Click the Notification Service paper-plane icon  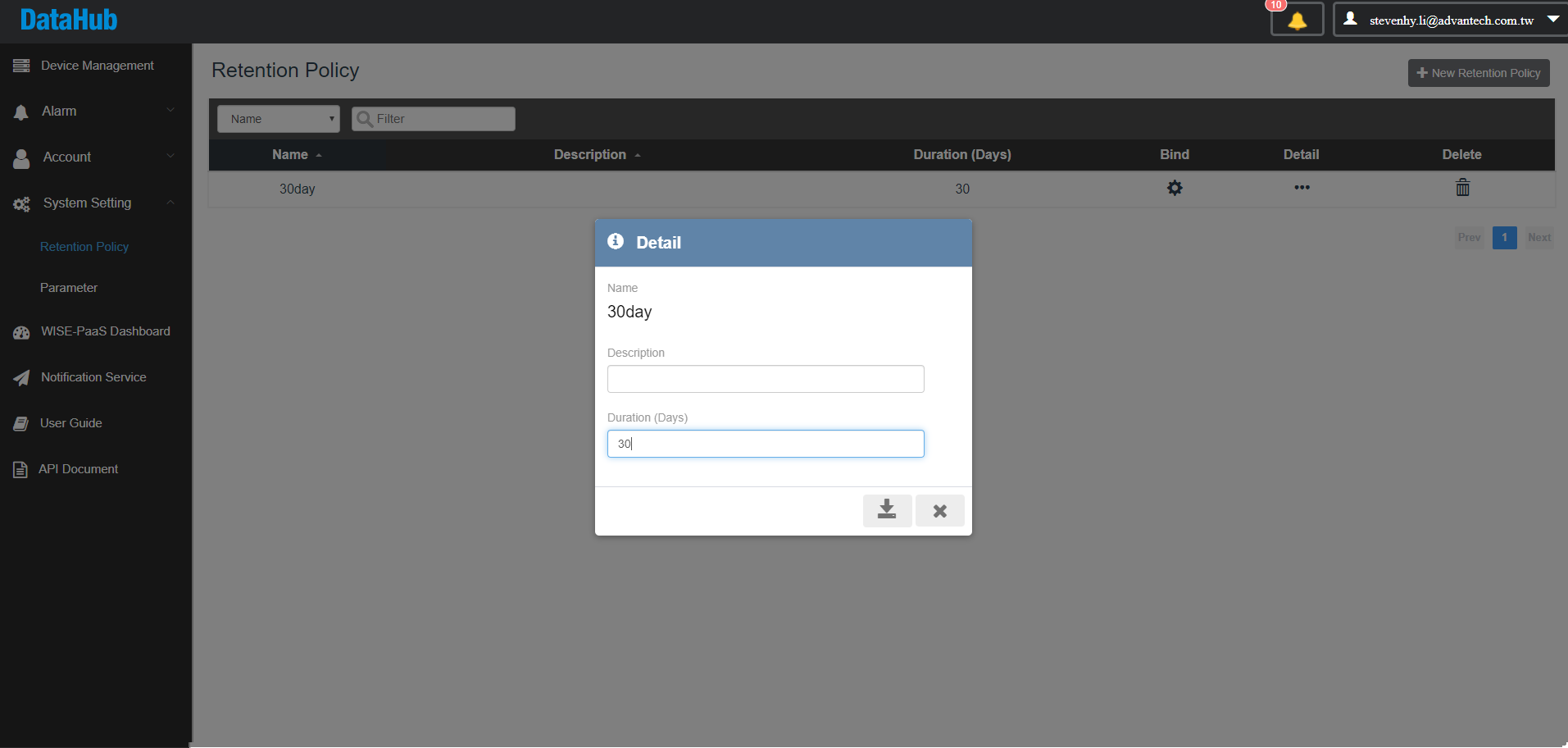[21, 378]
